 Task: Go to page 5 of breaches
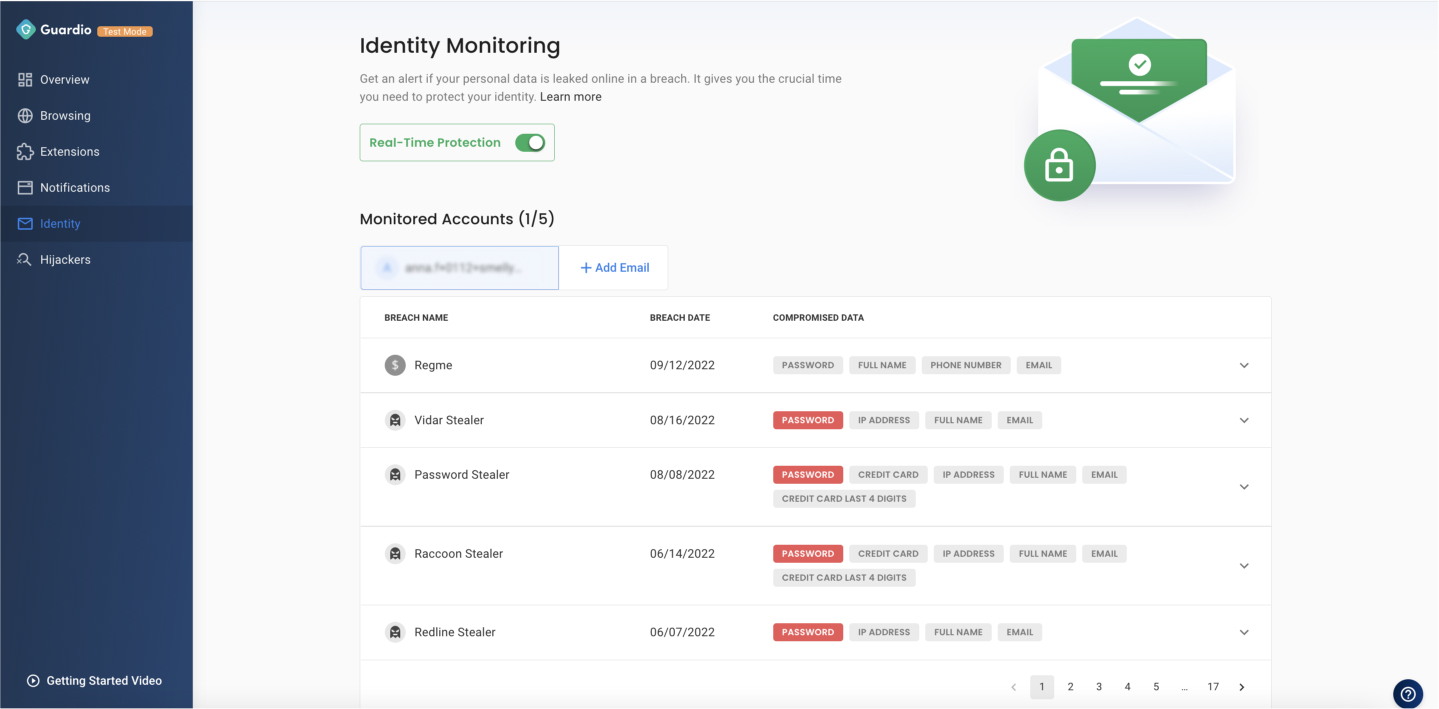[1156, 687]
